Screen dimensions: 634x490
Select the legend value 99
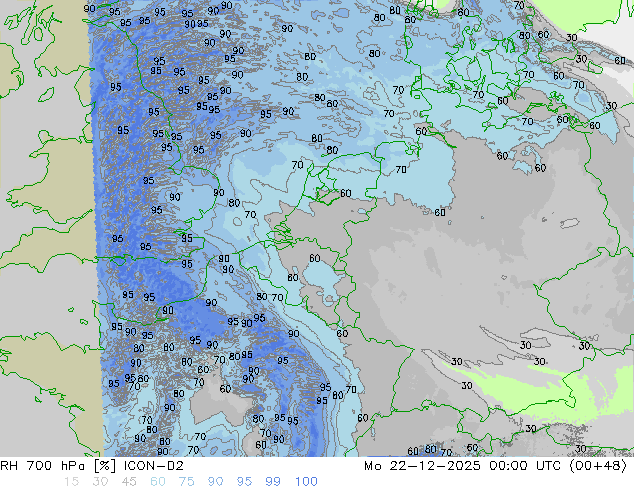pyautogui.click(x=273, y=482)
